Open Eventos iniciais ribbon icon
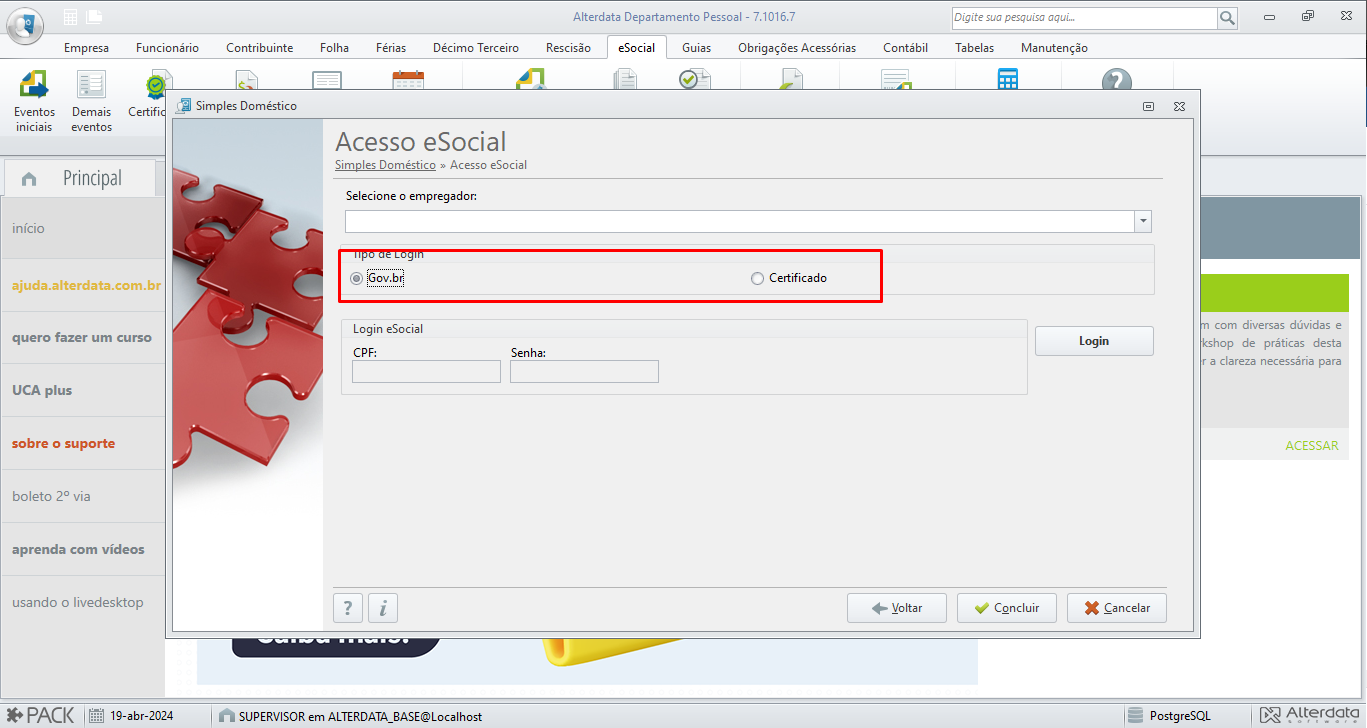The width and height of the screenshot is (1367, 728). click(x=35, y=102)
